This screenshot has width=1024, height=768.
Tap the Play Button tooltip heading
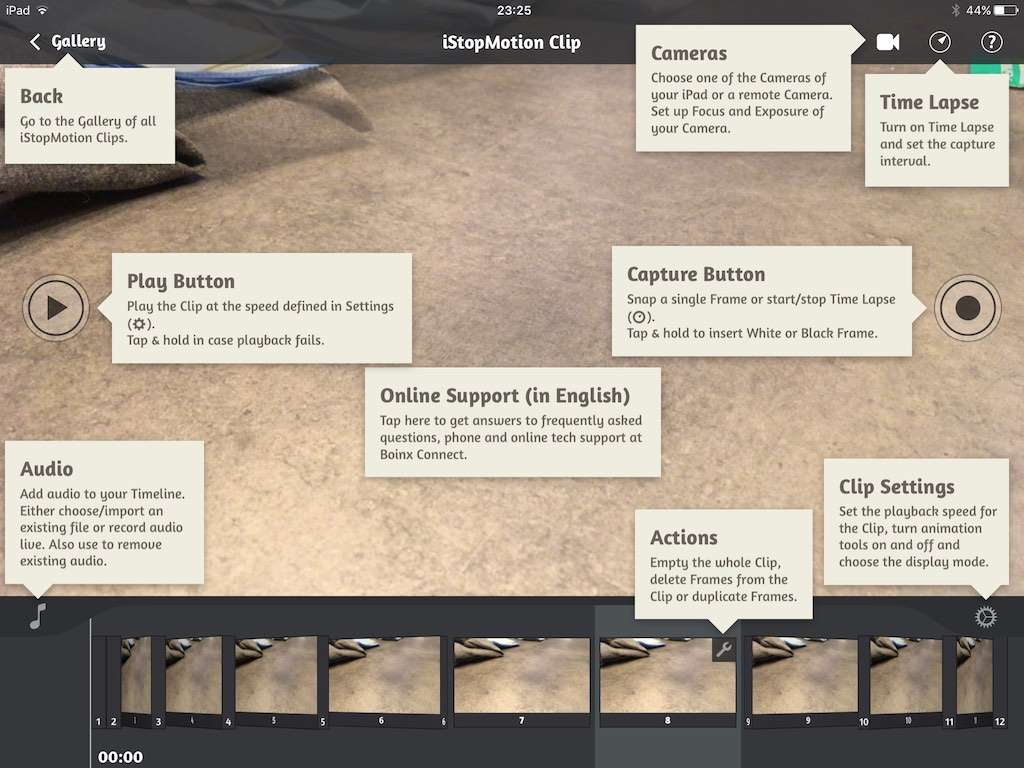[x=181, y=281]
